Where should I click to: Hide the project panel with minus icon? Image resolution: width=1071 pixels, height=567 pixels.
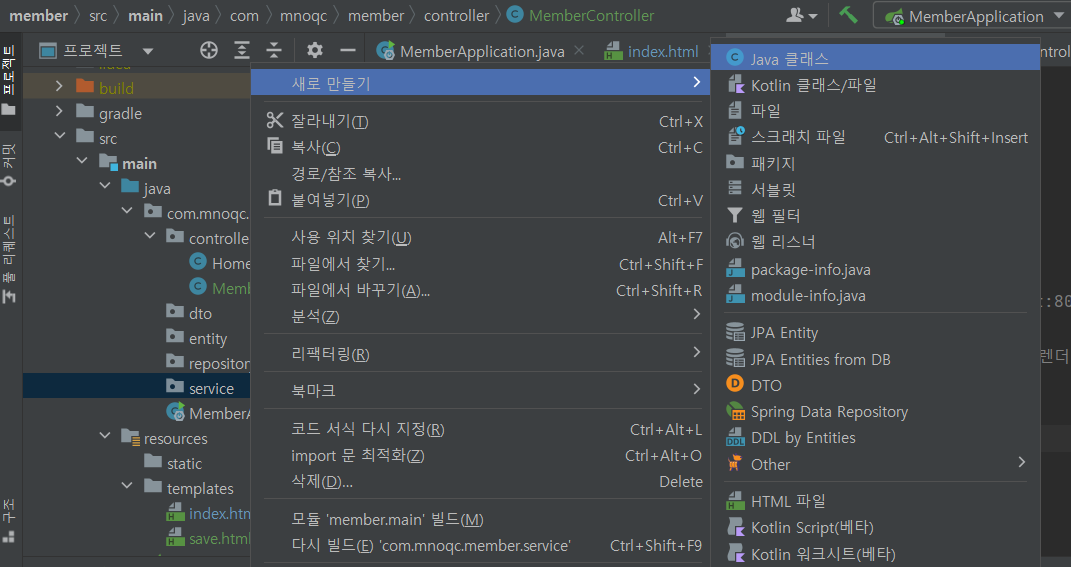(348, 50)
